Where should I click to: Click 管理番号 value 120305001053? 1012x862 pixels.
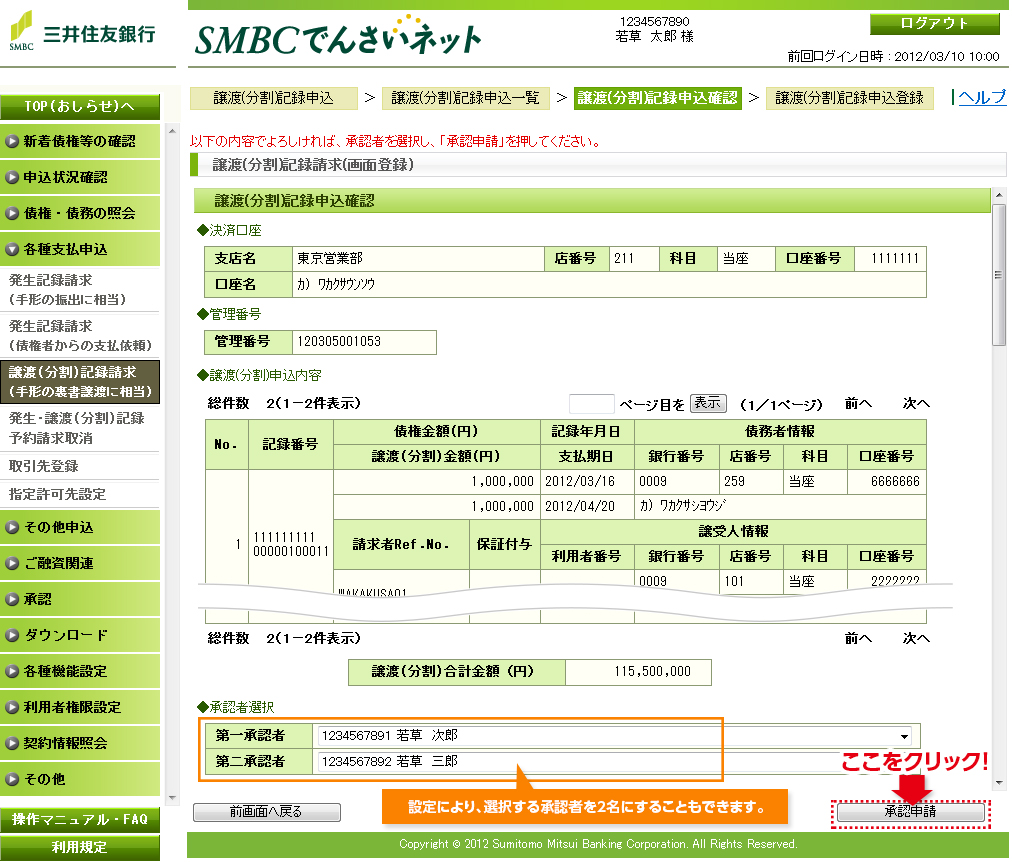coord(339,341)
